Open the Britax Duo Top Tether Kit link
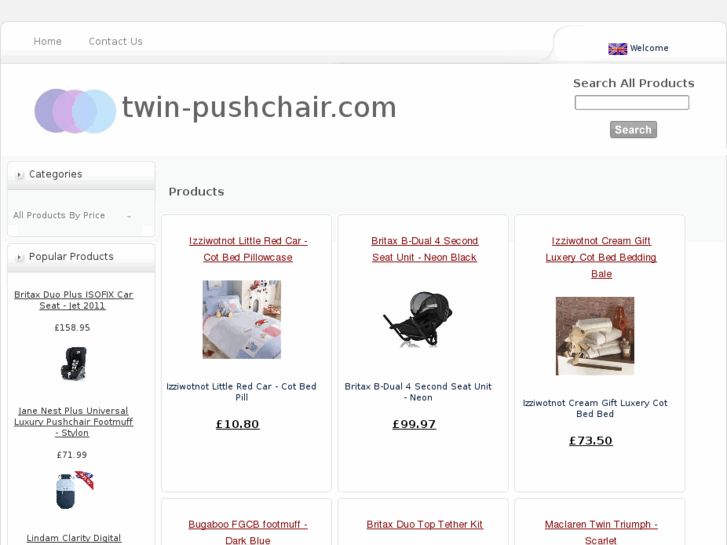The height and width of the screenshot is (545, 727). pos(424,525)
